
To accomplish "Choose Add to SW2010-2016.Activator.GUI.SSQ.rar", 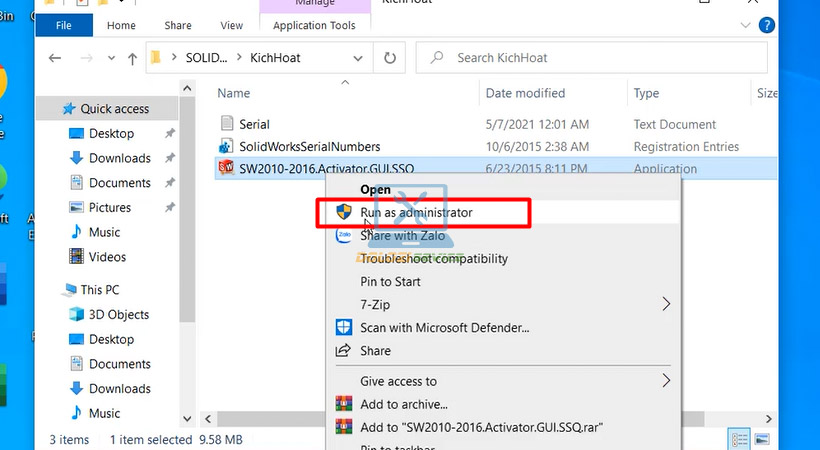I will coord(481,427).
